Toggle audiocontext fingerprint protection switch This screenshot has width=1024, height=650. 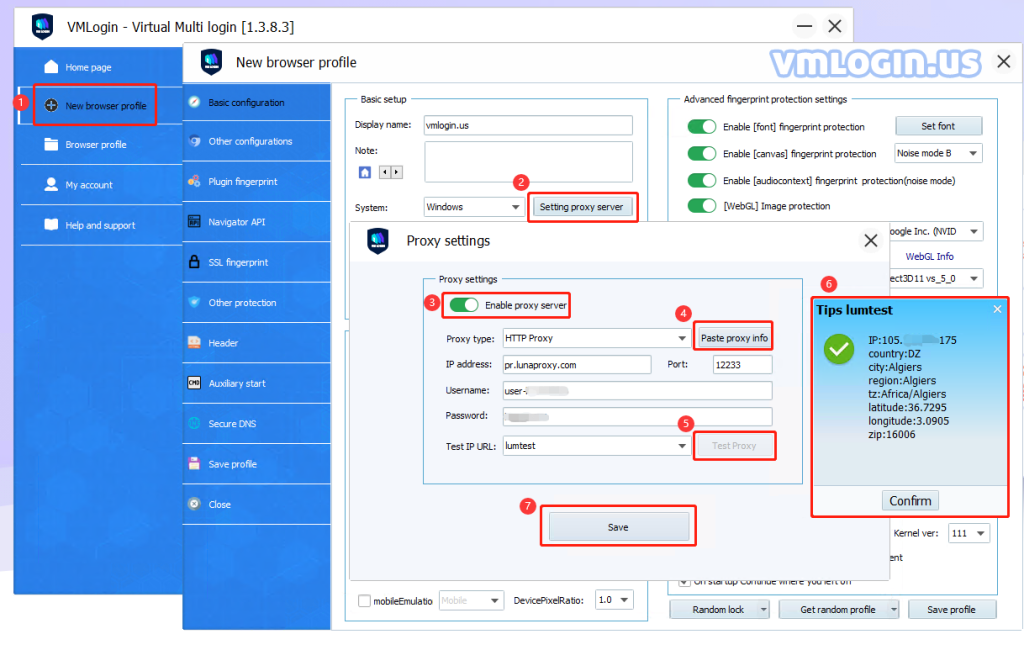point(701,180)
